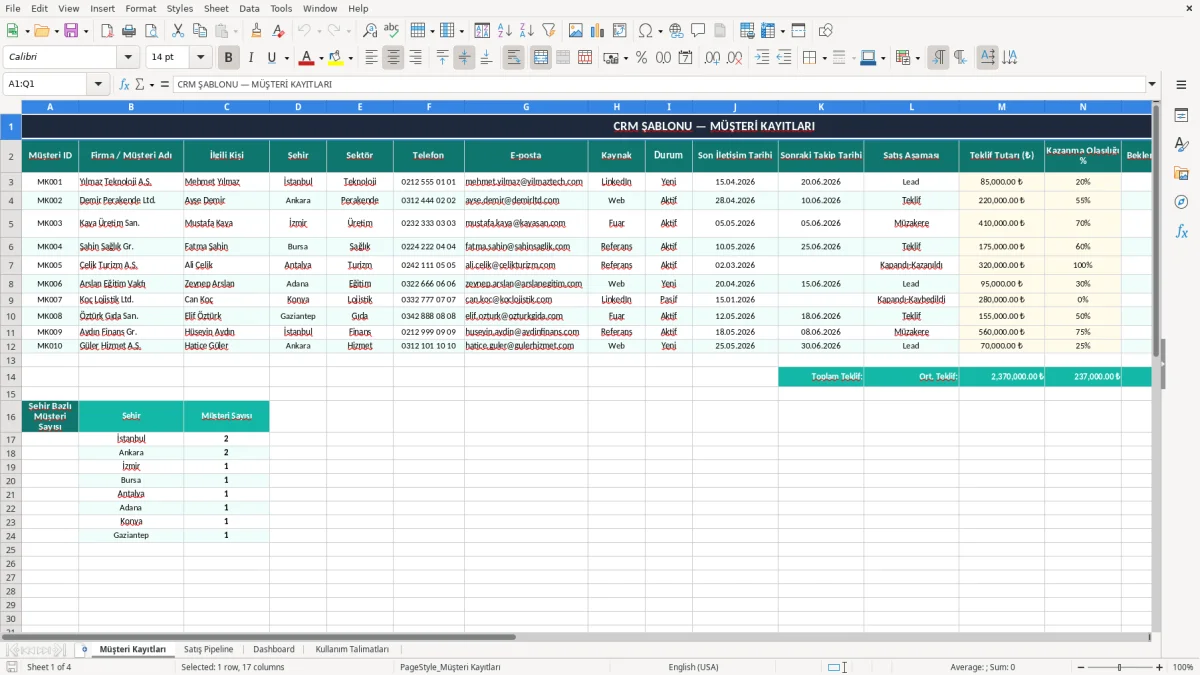Open Find and Replace icon
Viewport: 1200px width, 675px height.
click(370, 31)
